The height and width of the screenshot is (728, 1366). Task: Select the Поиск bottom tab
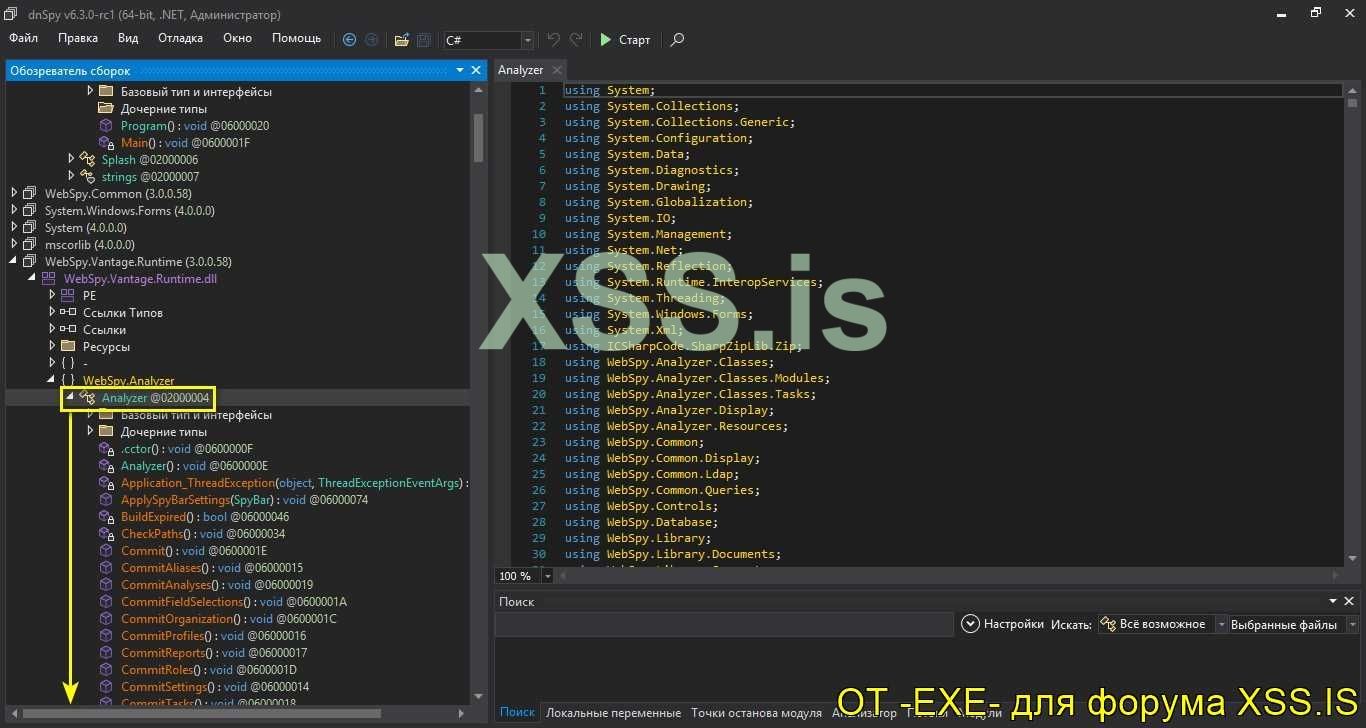[517, 712]
